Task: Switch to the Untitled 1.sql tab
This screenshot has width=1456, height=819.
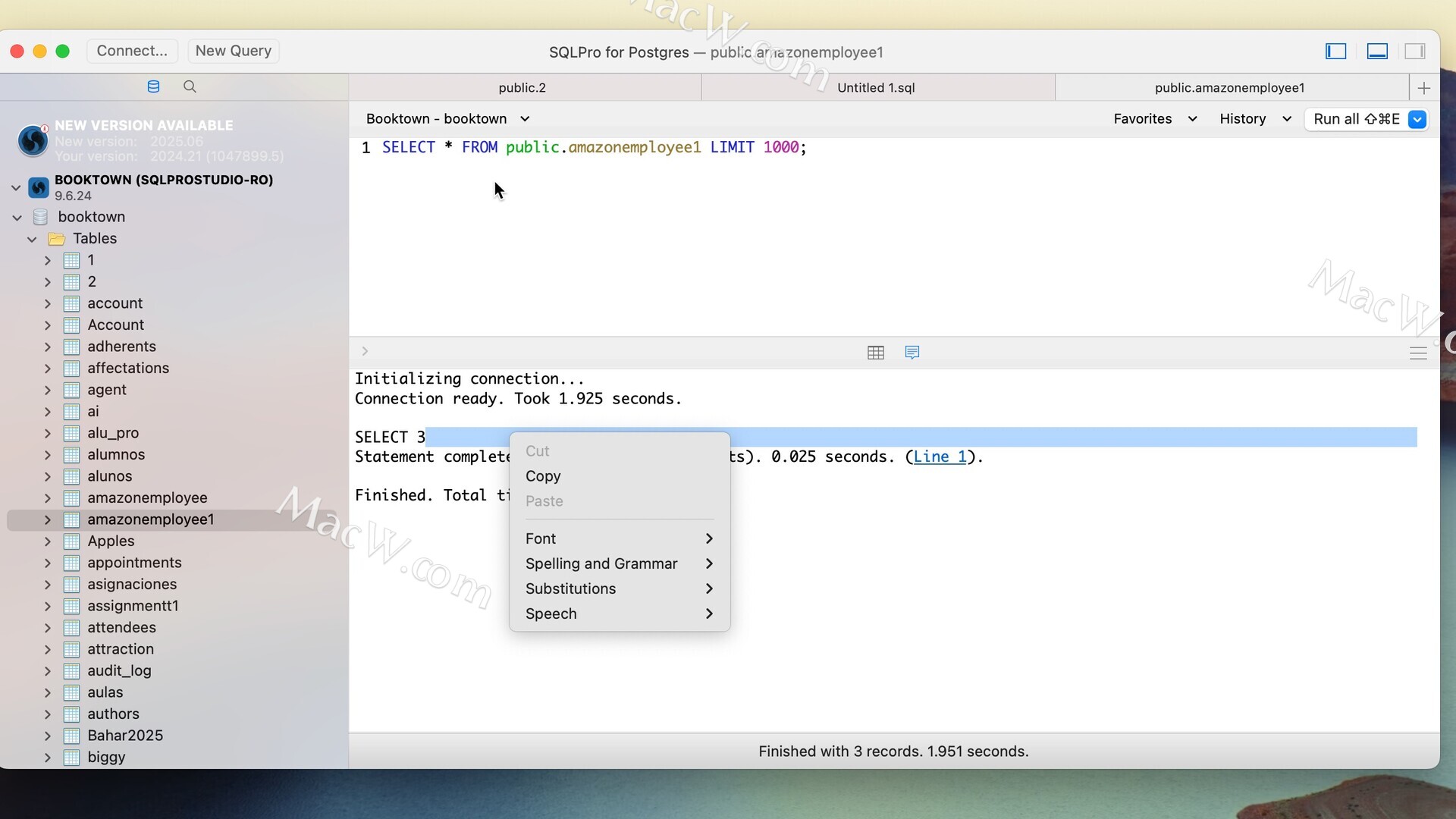Action: tap(876, 88)
